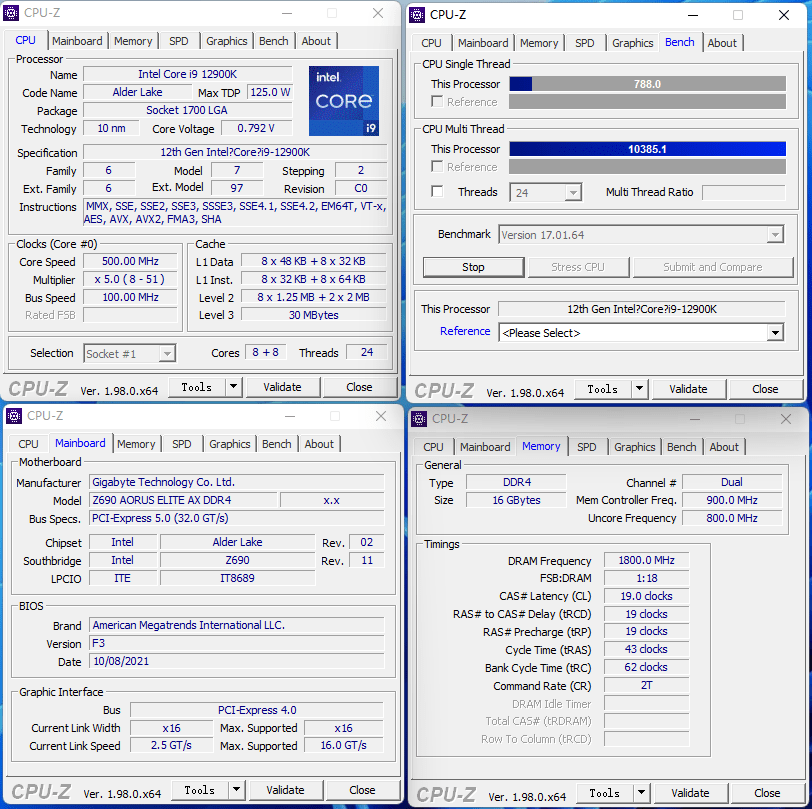Click the Core Voltage value 0.792 V
This screenshot has height=809, width=812.
point(256,128)
